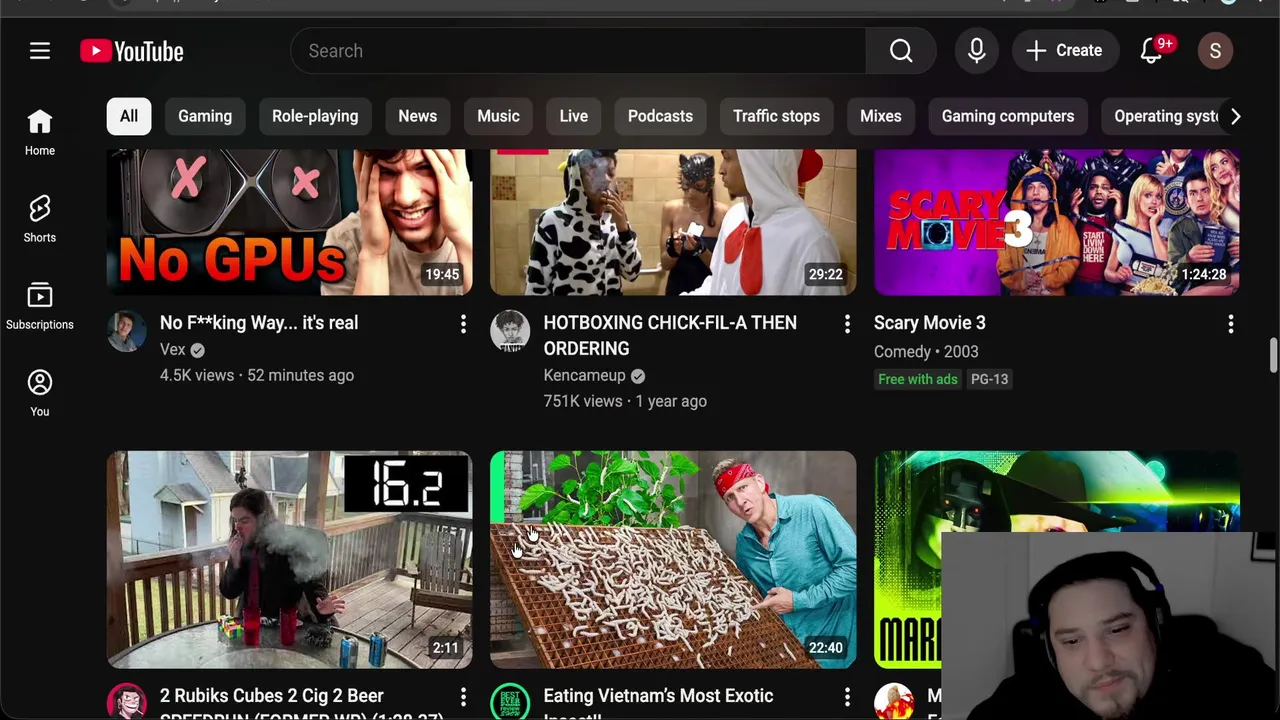Screen dimensions: 1280x720
Task: Open the Vietnam insect video thumbnail
Action: click(673, 559)
